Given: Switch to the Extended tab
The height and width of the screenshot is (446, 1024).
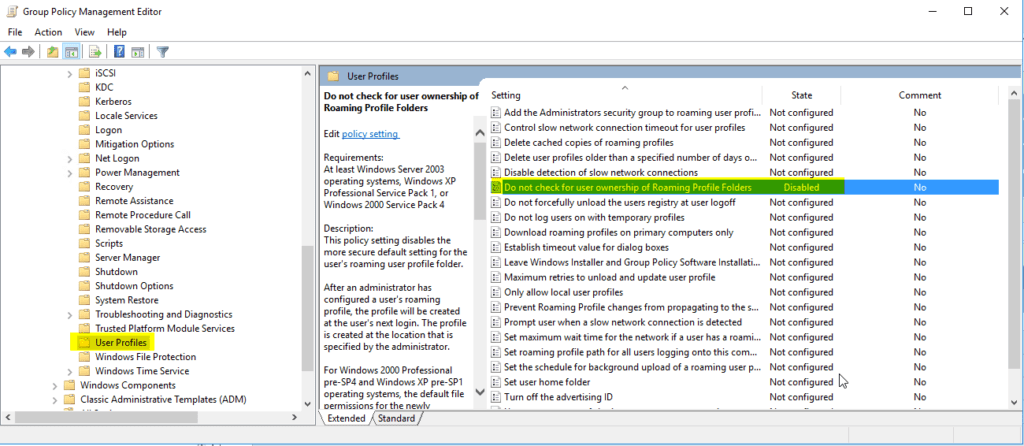Looking at the screenshot, I should click(346, 419).
